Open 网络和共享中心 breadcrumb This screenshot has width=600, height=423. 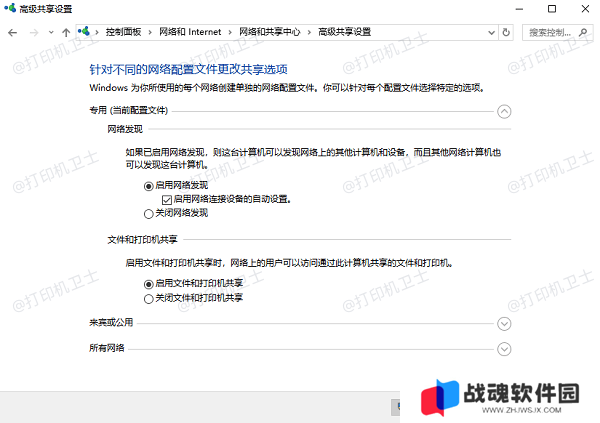coord(269,32)
